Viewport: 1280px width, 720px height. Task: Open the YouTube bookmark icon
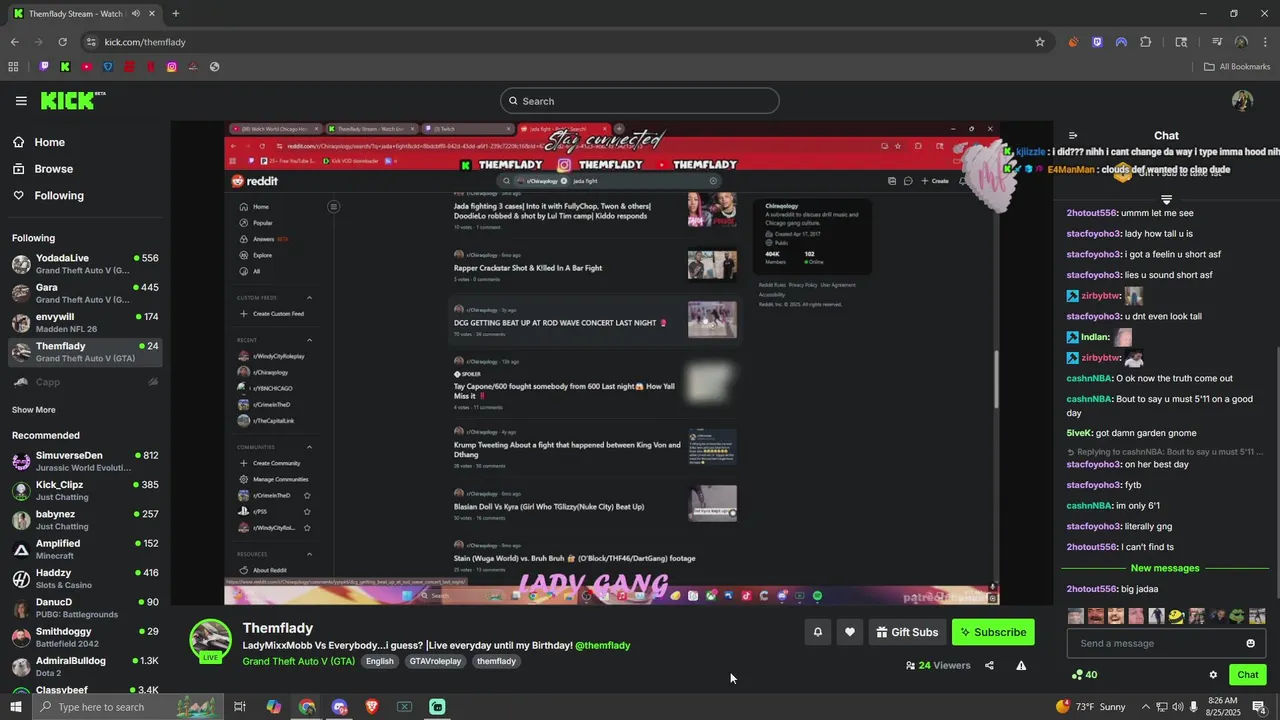(x=87, y=67)
